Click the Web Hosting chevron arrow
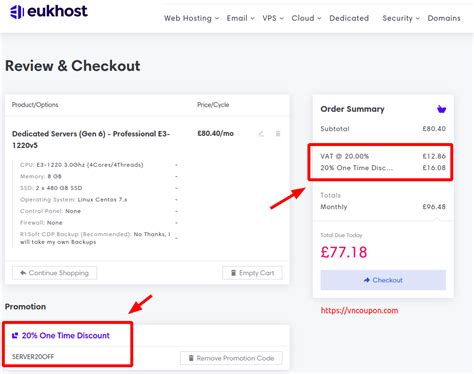This screenshot has width=474, height=374. pyautogui.click(x=217, y=18)
